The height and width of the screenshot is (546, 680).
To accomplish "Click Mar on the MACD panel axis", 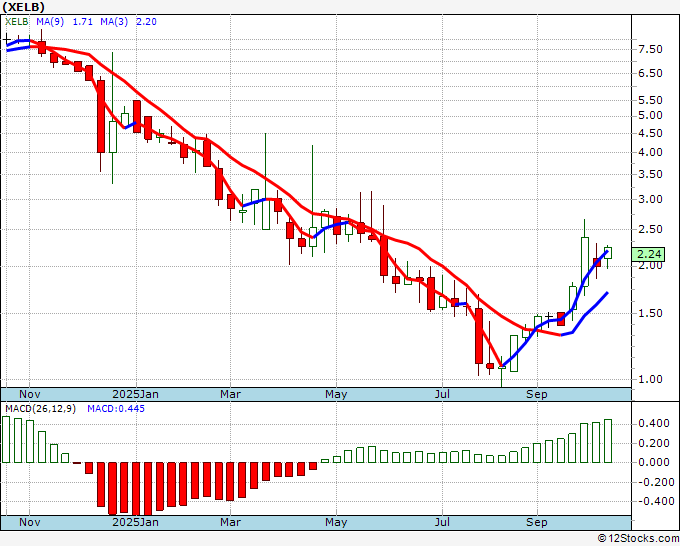I will point(230,522).
